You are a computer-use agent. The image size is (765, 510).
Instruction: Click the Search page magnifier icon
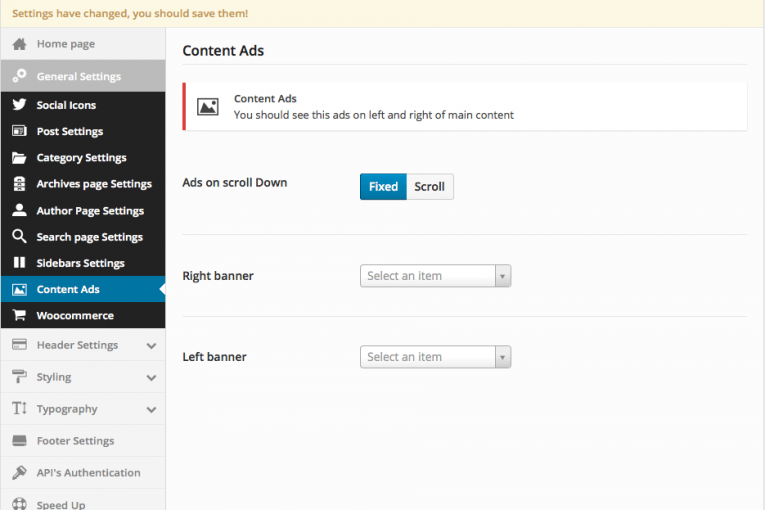pyautogui.click(x=20, y=236)
